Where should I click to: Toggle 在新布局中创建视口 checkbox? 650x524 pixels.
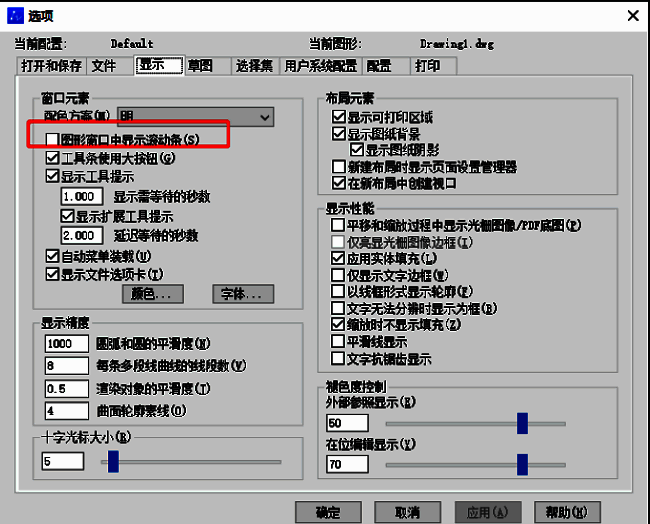339,183
